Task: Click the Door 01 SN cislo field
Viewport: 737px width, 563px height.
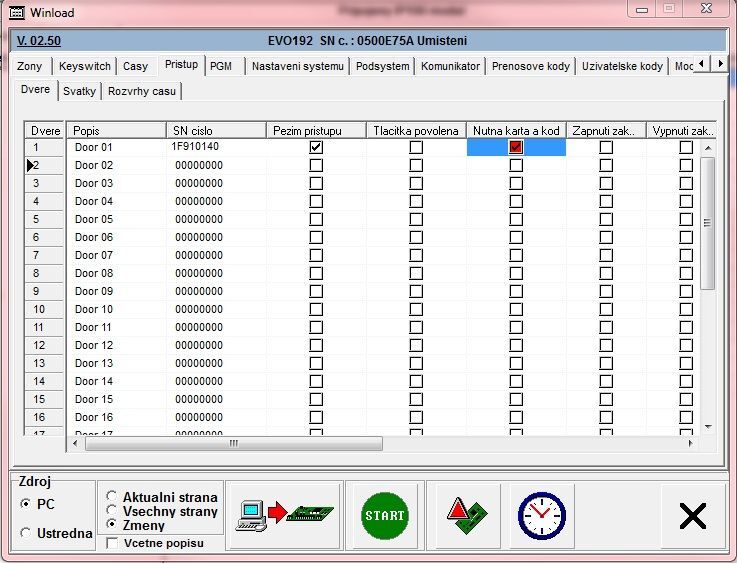Action: [x=216, y=147]
